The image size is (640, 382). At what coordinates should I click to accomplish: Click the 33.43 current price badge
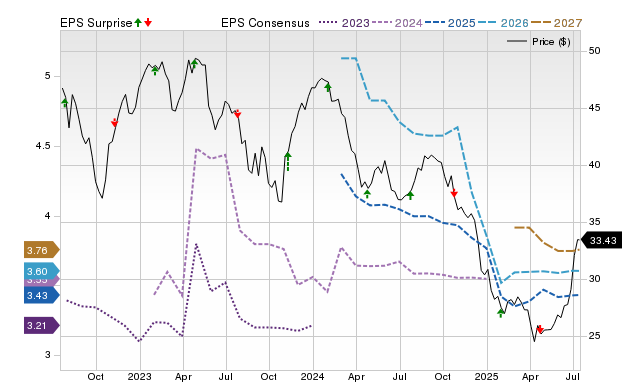(x=601, y=240)
